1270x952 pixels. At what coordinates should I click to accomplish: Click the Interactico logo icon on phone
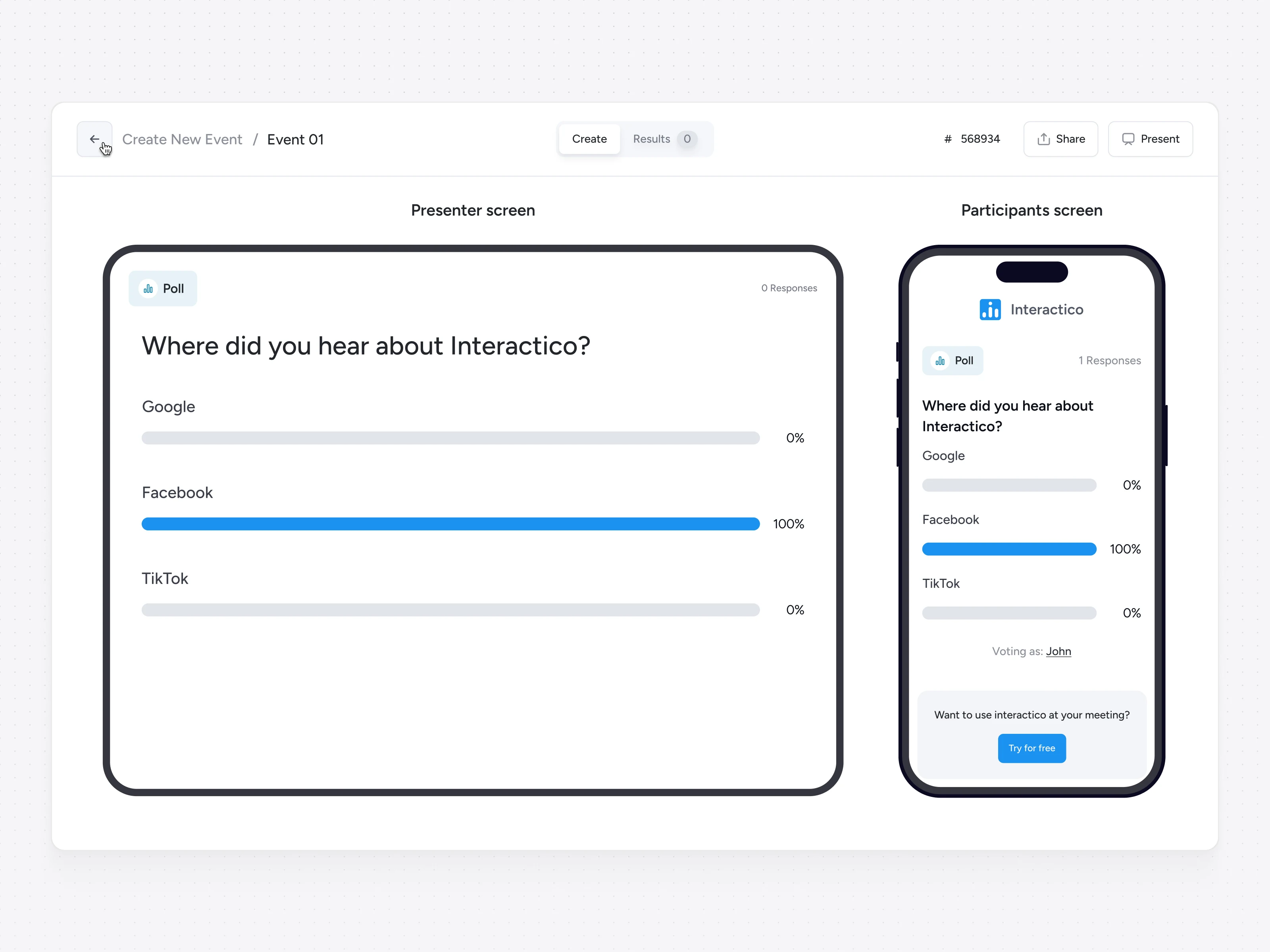click(990, 310)
